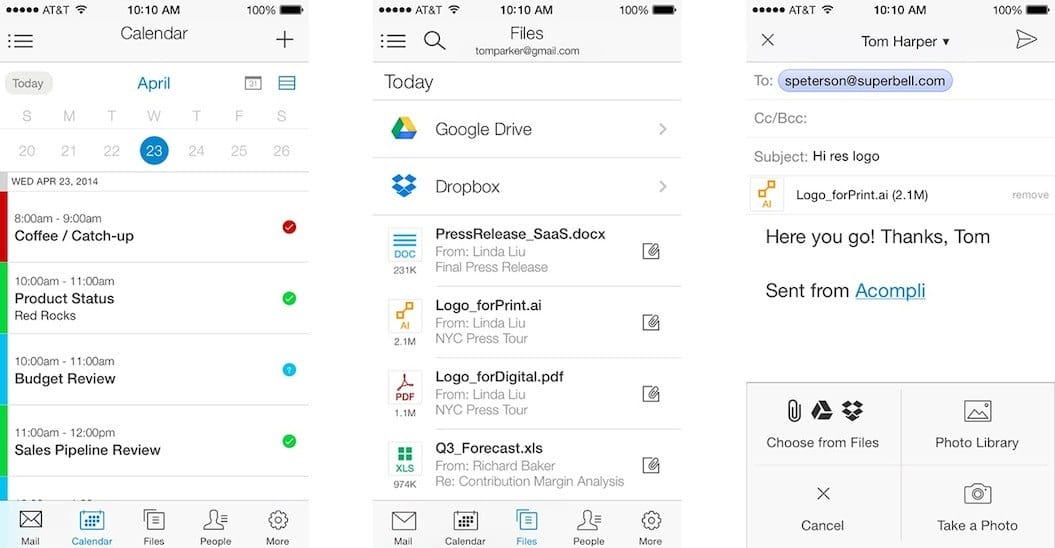1055x548 pixels.
Task: Open Mail tab in Files screen
Action: (x=403, y=527)
